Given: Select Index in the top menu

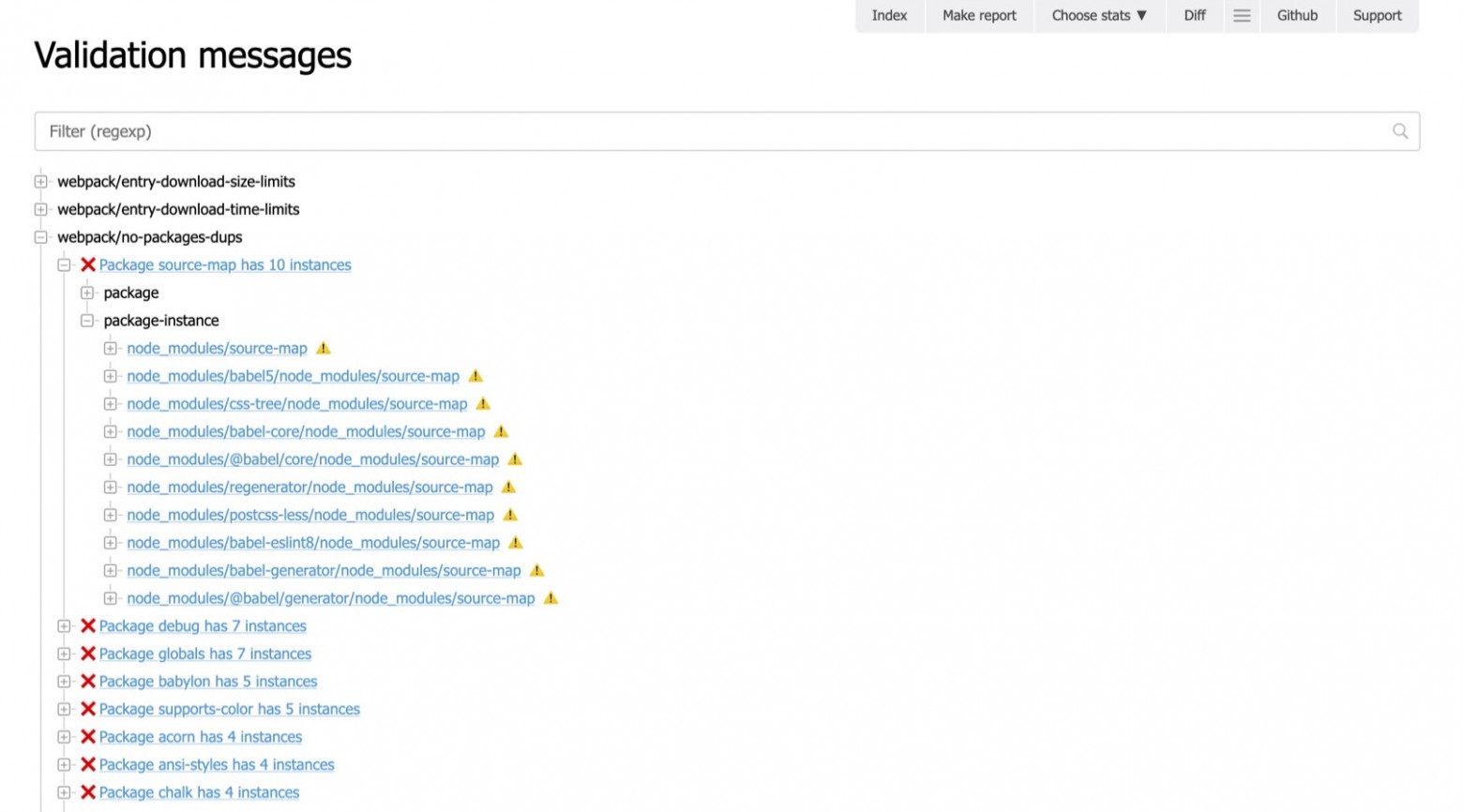Looking at the screenshot, I should point(888,15).
